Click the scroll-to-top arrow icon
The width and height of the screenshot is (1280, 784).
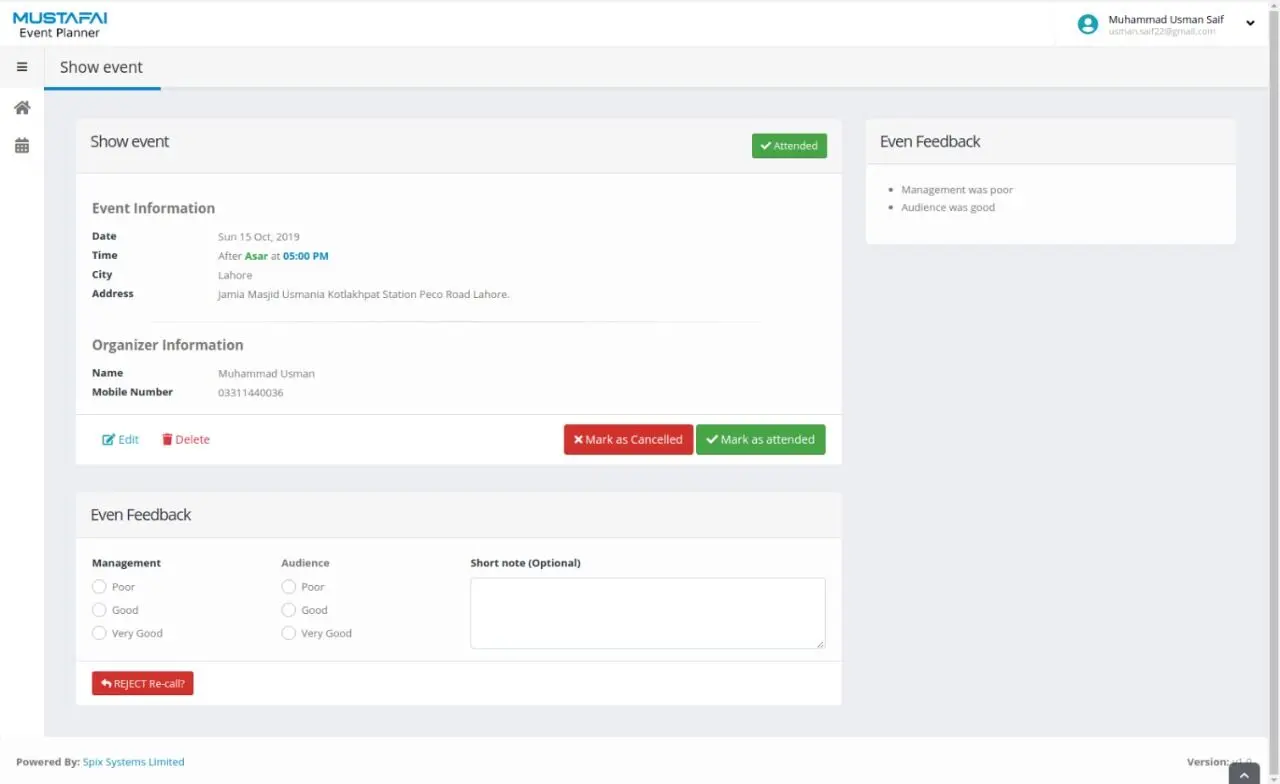[1243, 774]
